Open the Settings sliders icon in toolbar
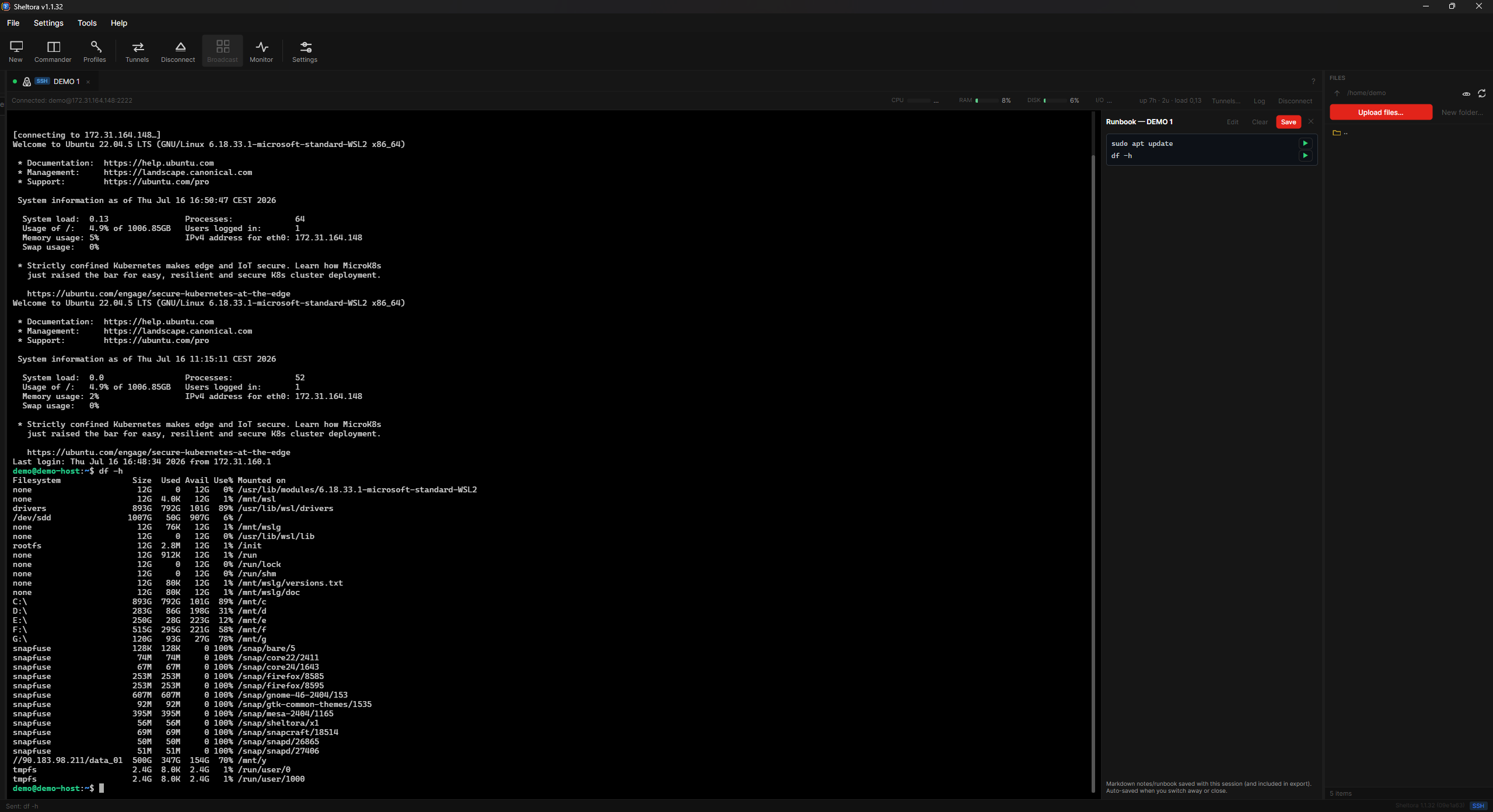Screen dimensions: 1493x812 pyautogui.click(x=305, y=51)
